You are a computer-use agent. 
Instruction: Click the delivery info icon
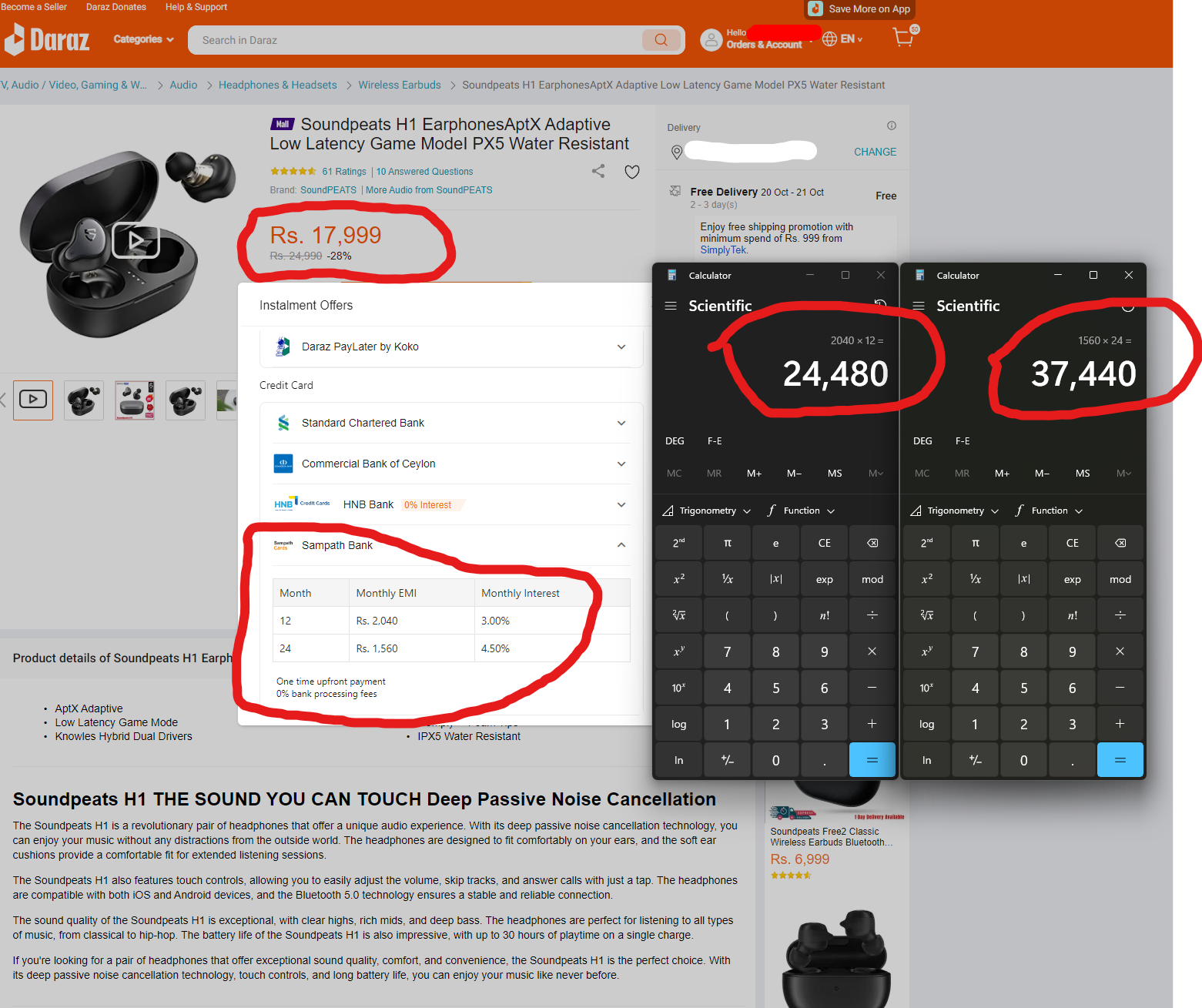(892, 126)
